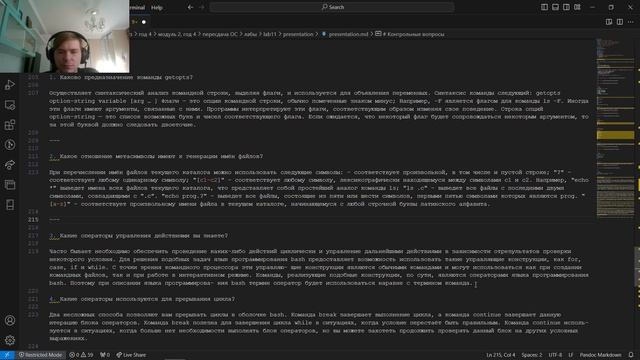
Task: Open the editor More Actions ellipsis
Action: pos(631,22)
